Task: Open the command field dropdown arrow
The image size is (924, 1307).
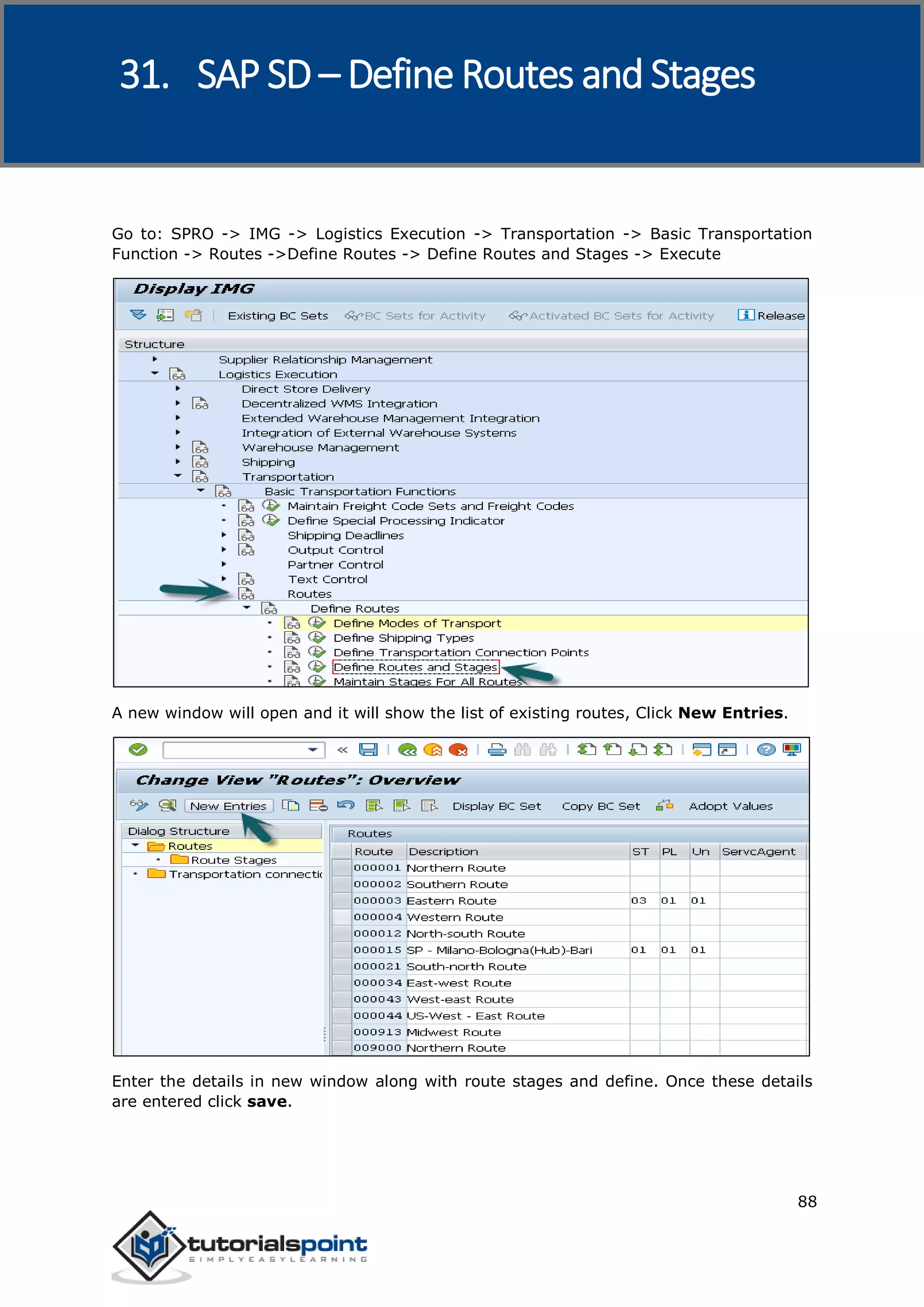Action: [312, 750]
